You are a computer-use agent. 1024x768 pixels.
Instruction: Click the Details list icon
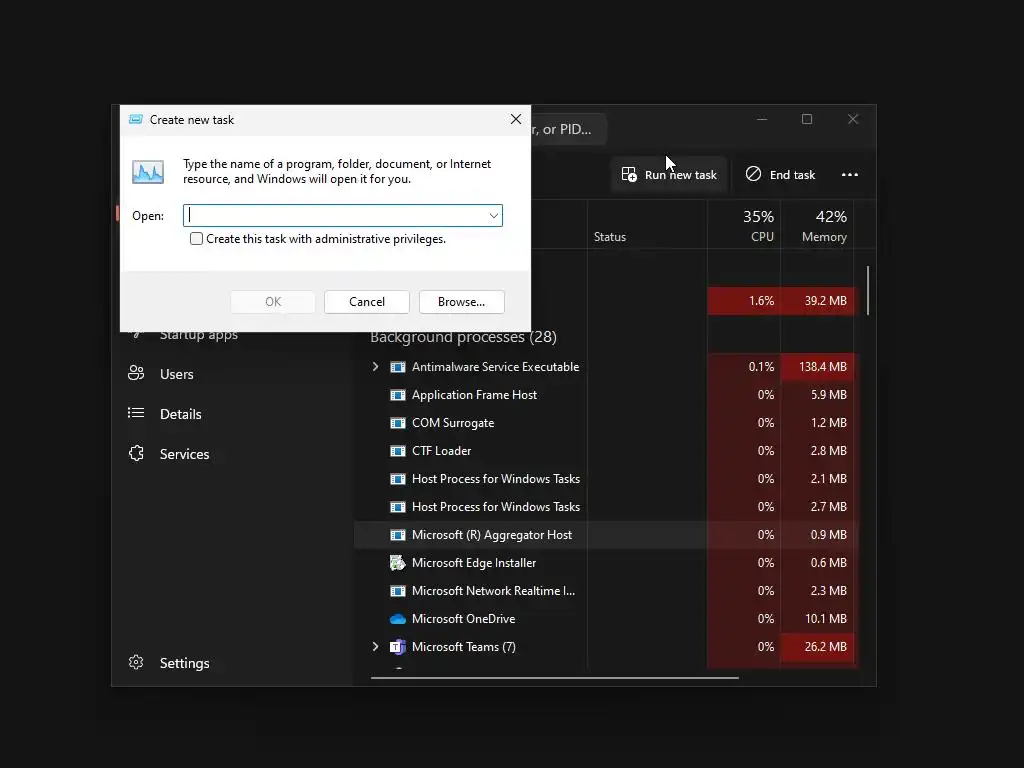[136, 413]
